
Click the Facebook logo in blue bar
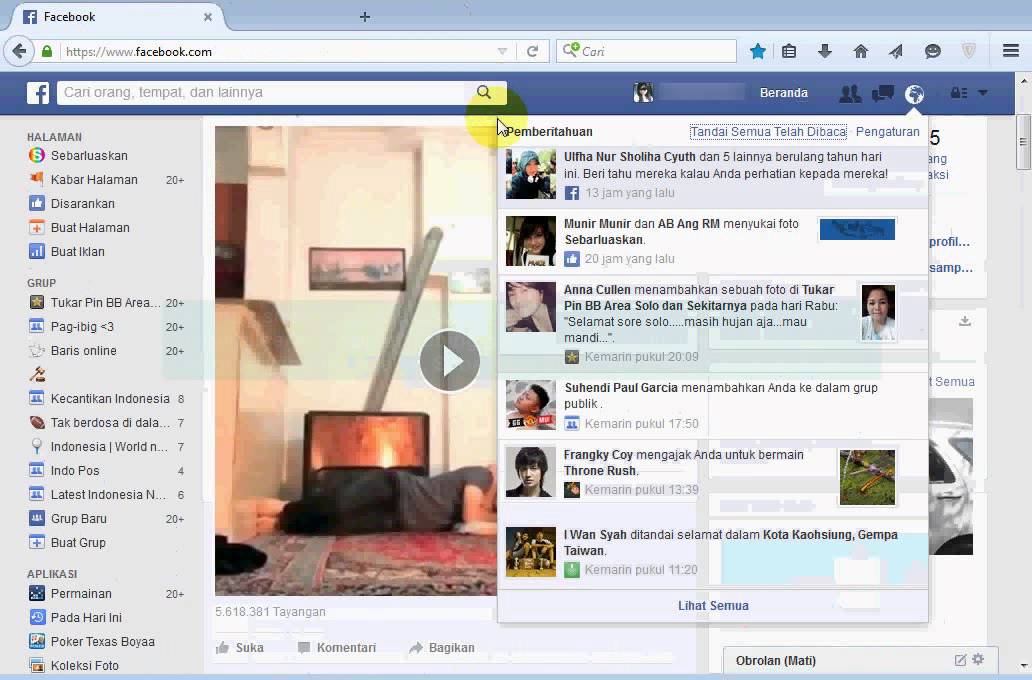(x=38, y=93)
